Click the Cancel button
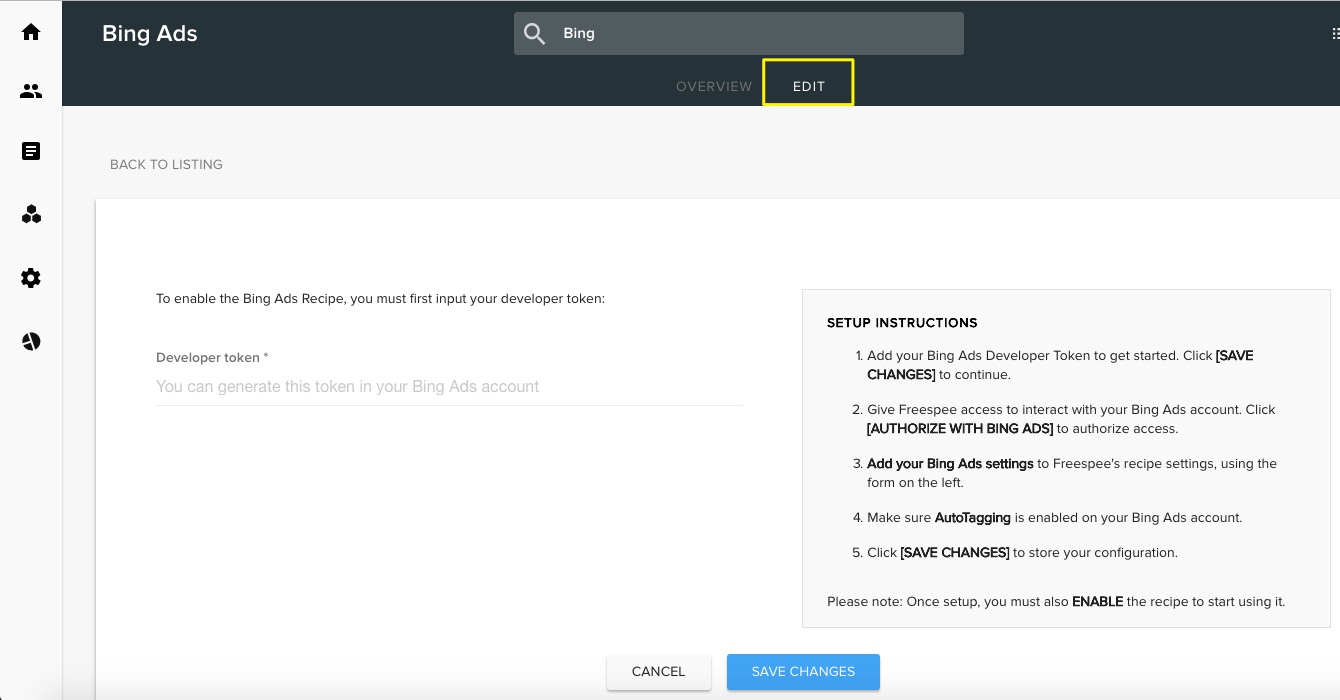This screenshot has height=700, width=1340. tap(659, 671)
